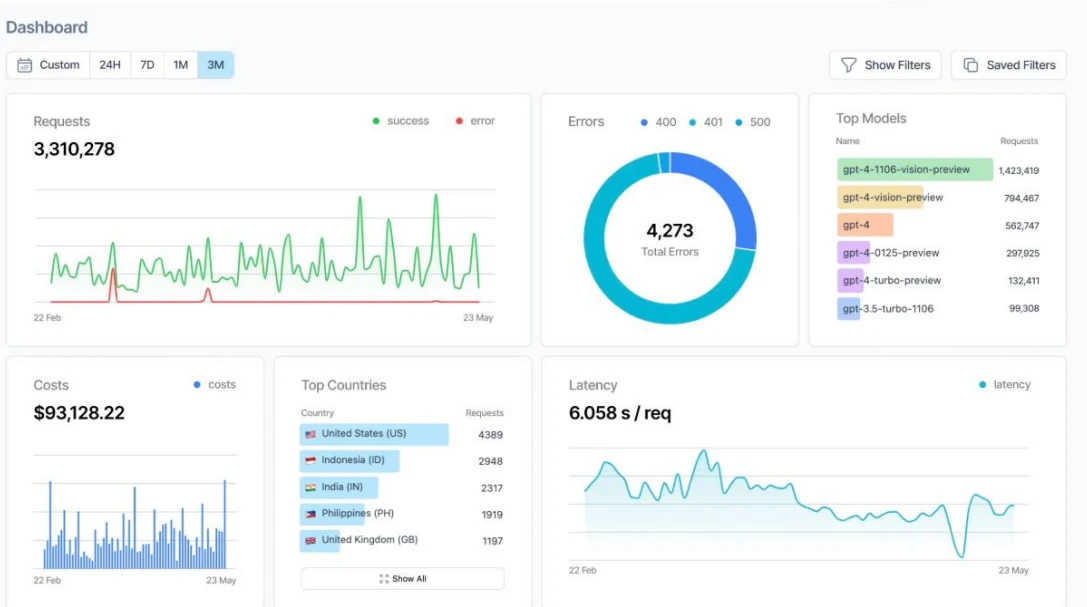The height and width of the screenshot is (607, 1087).
Task: Click the Show Filters button
Action: [885, 65]
